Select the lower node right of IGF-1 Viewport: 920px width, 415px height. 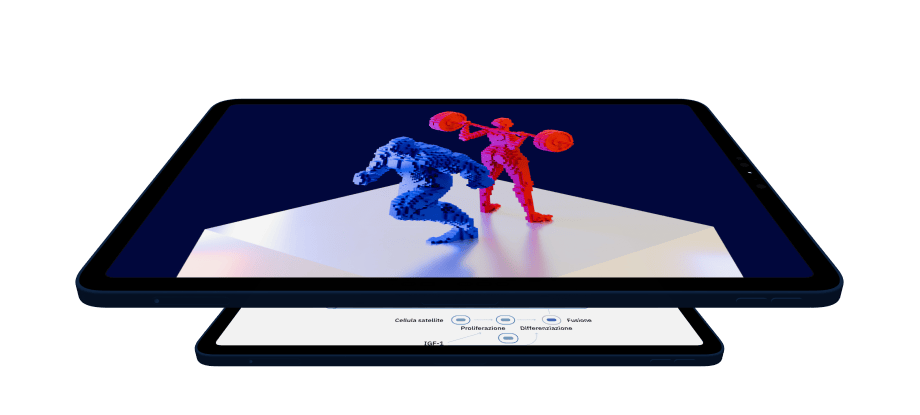(x=508, y=339)
